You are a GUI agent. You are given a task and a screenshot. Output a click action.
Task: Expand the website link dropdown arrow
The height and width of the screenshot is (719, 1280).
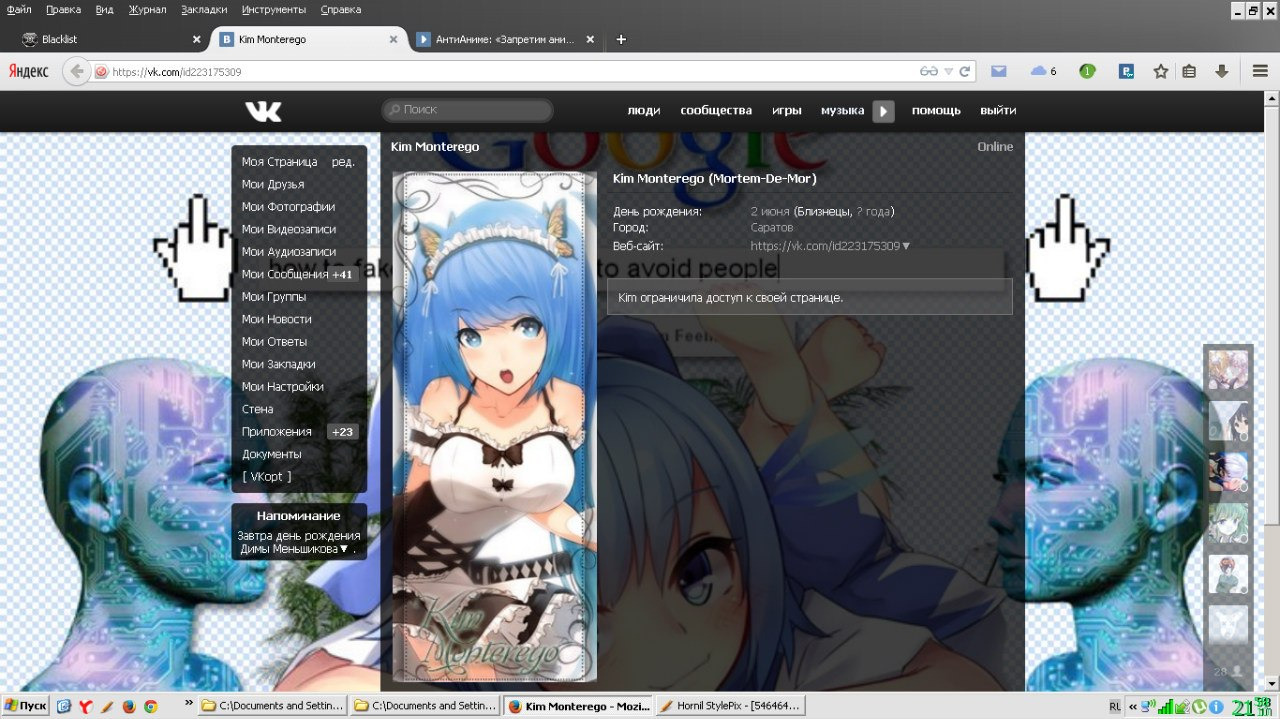[x=906, y=246]
